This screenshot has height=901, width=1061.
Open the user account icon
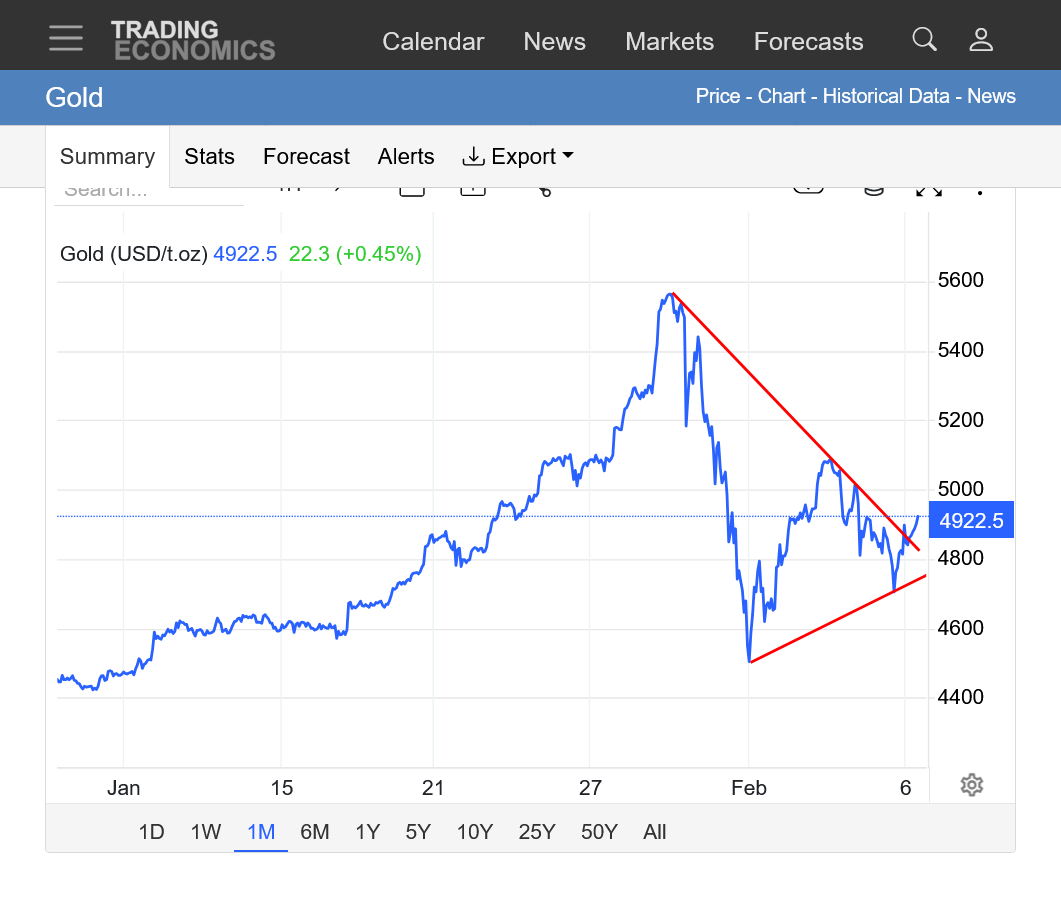(981, 40)
